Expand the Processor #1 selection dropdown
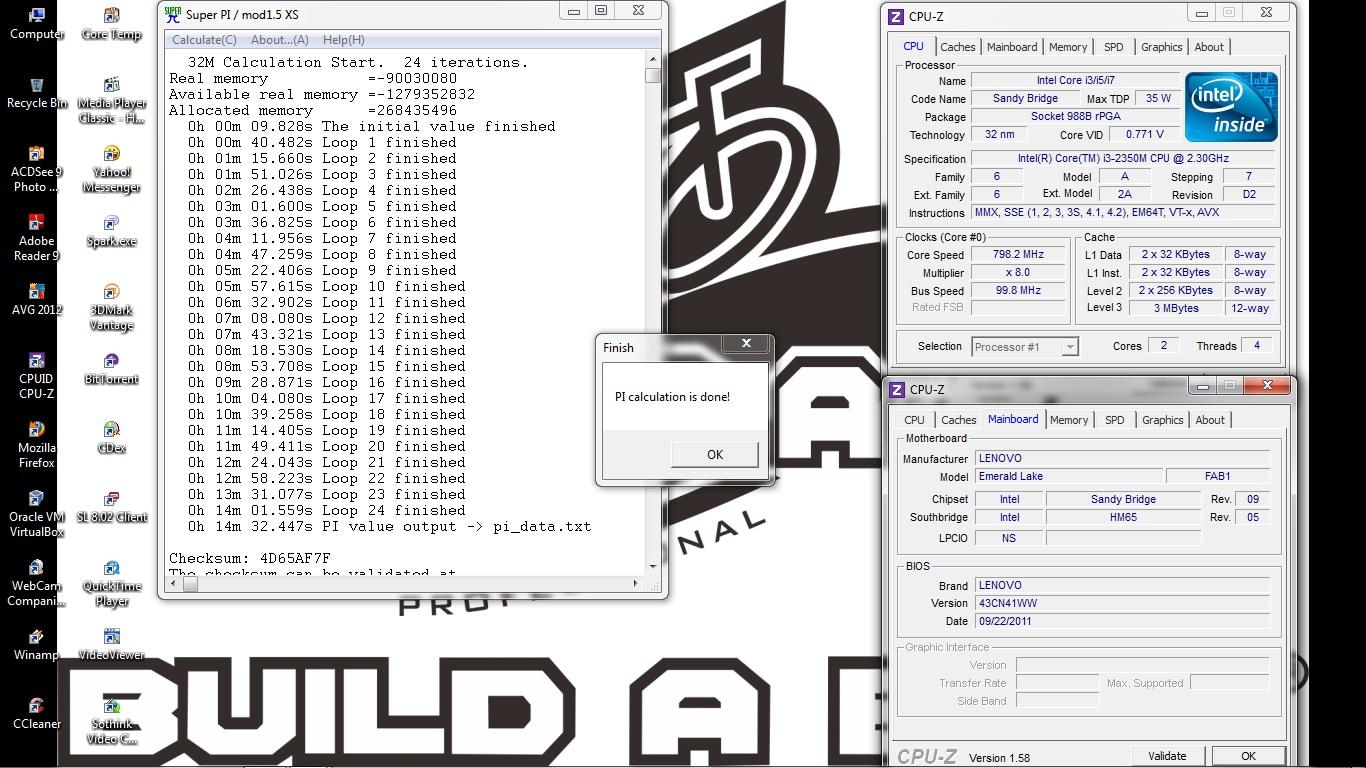This screenshot has height=768, width=1366. click(x=1069, y=347)
